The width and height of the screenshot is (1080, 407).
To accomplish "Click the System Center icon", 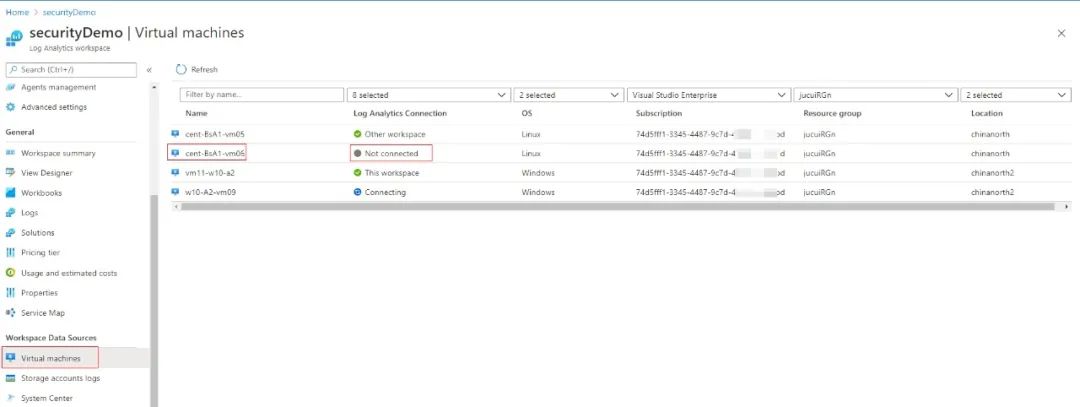I will 10,398.
